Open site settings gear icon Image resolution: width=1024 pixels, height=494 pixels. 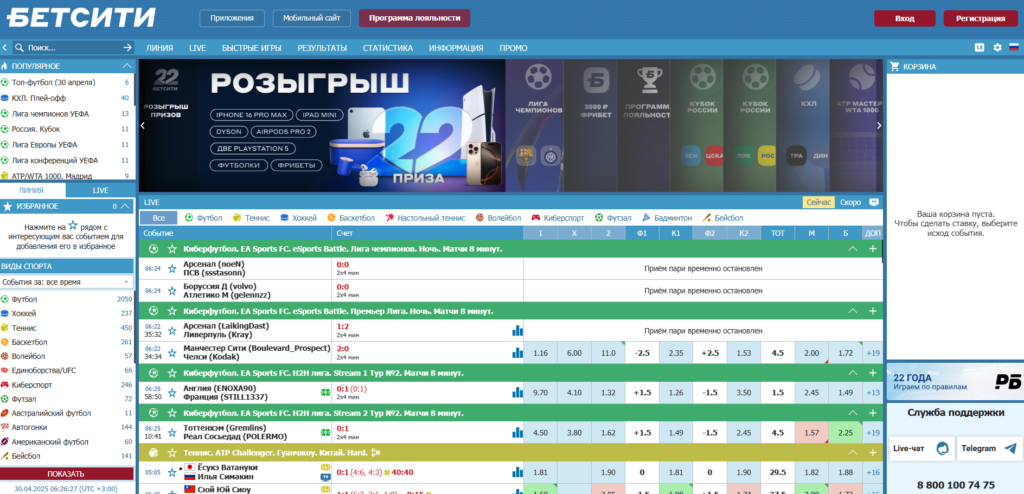click(997, 48)
